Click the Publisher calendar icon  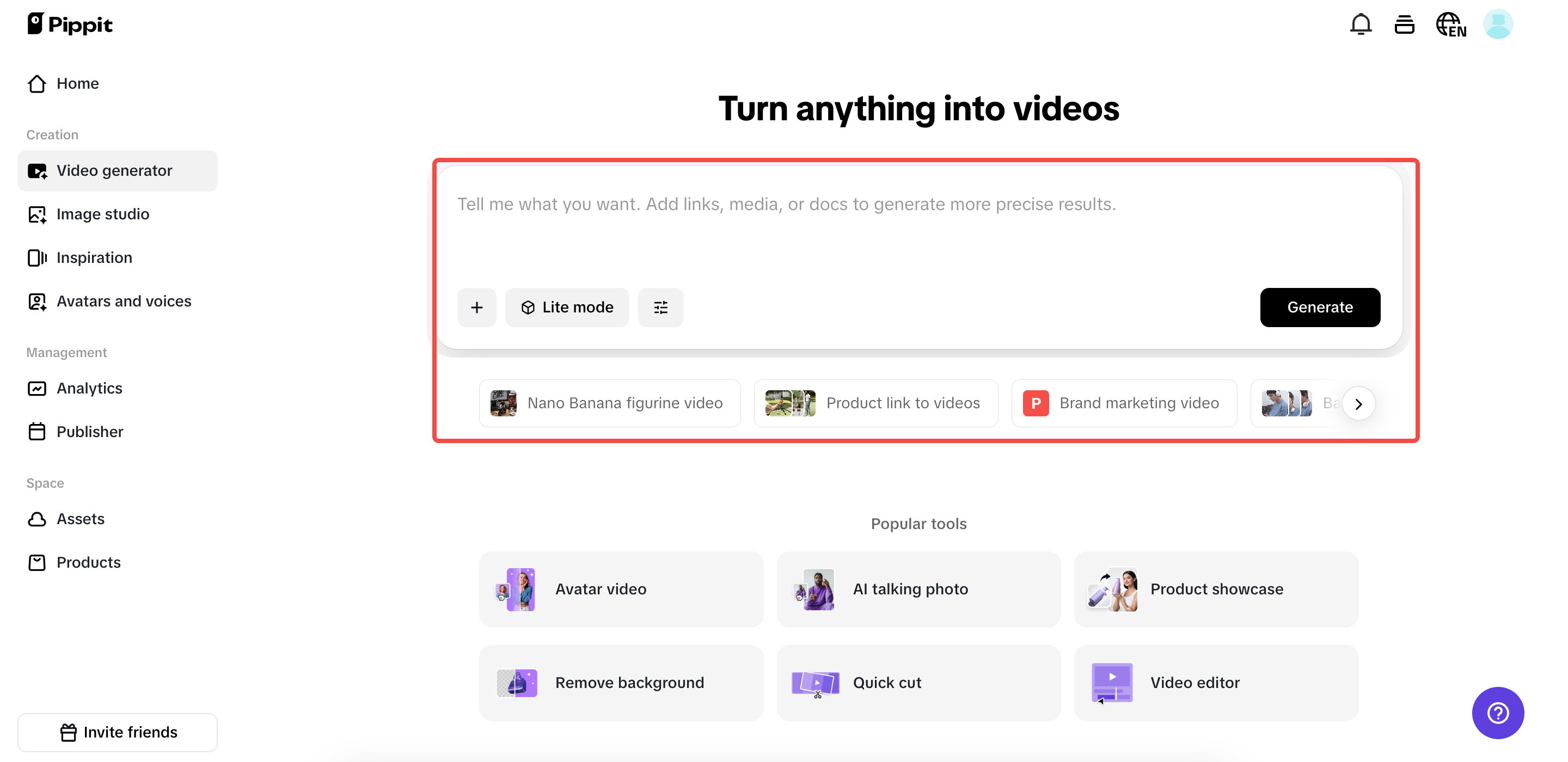(37, 432)
